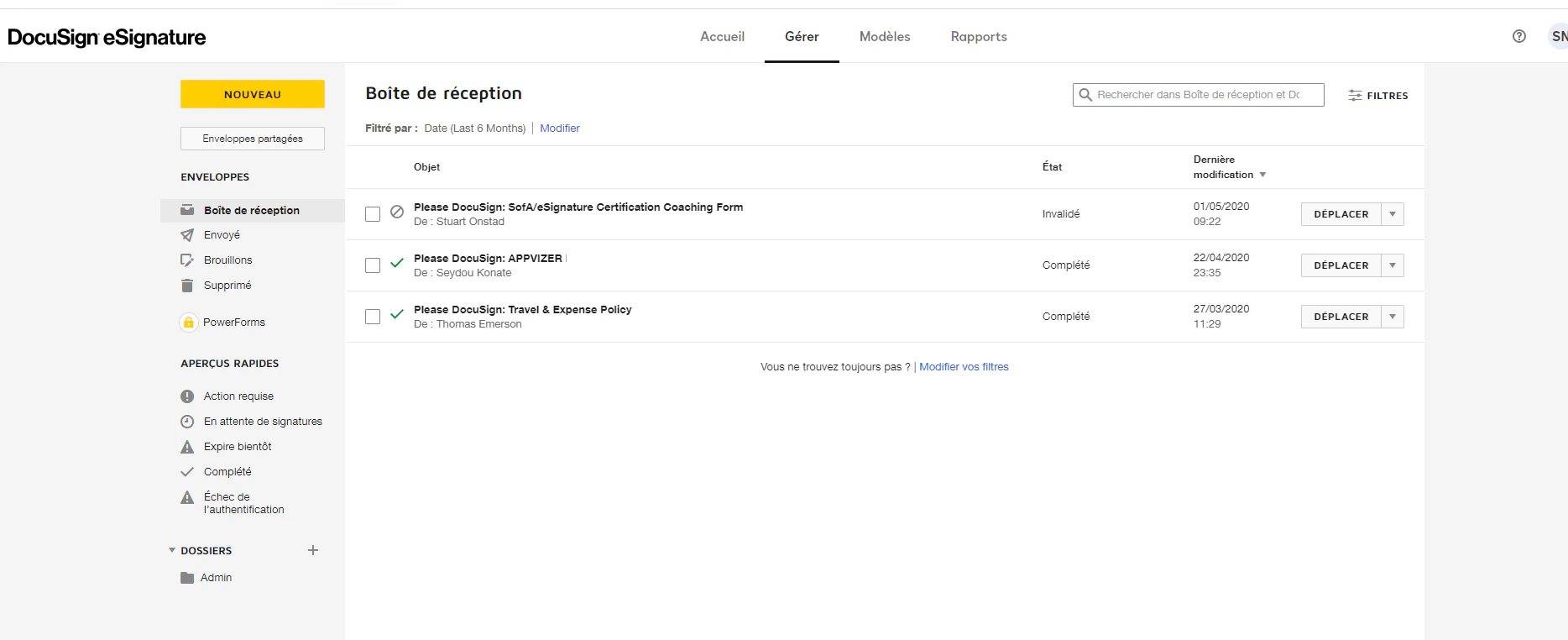Click the Modifier vos filtres link
Image resolution: width=1568 pixels, height=640 pixels.
coord(964,367)
